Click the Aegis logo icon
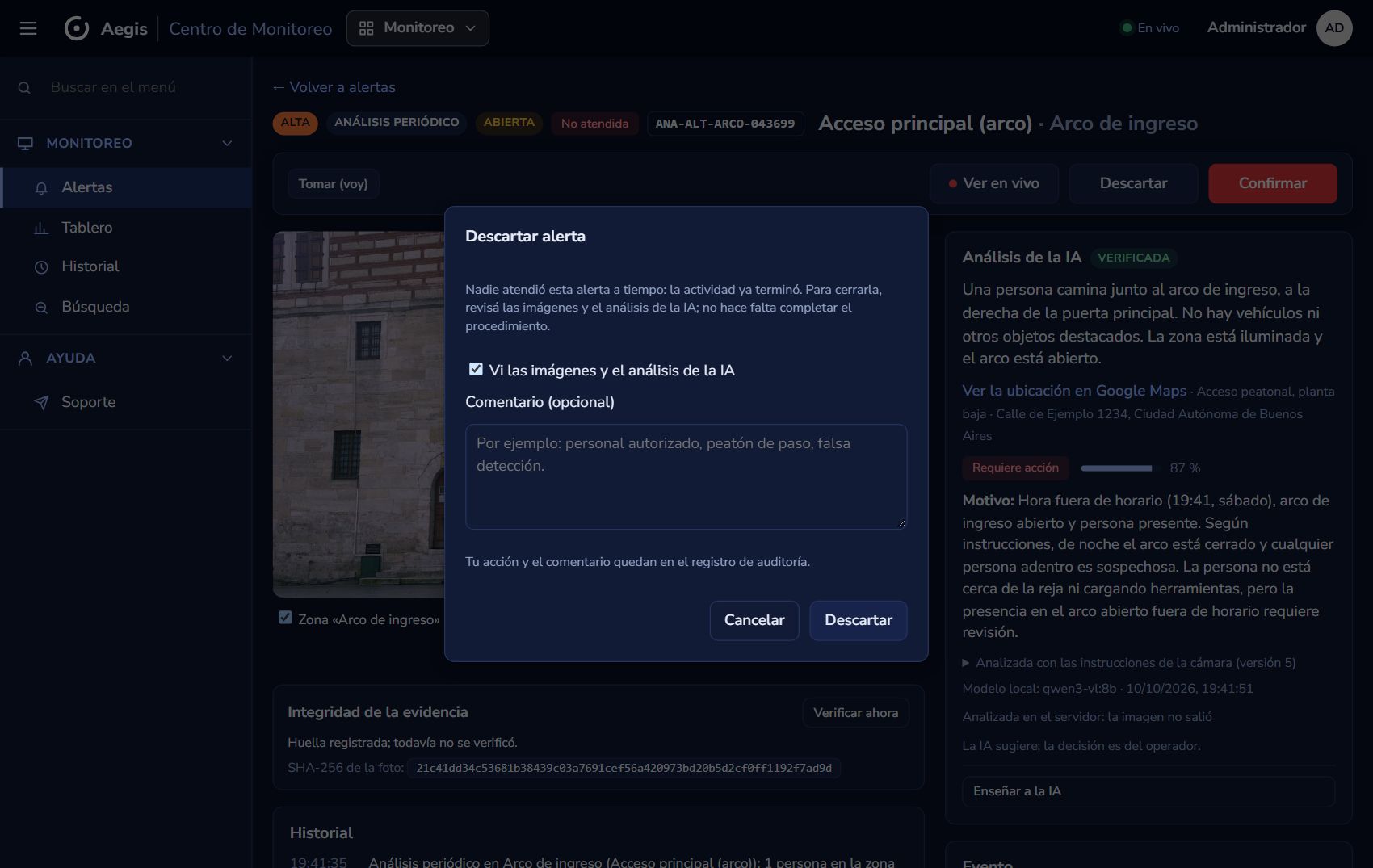The height and width of the screenshot is (868, 1373). [x=77, y=28]
